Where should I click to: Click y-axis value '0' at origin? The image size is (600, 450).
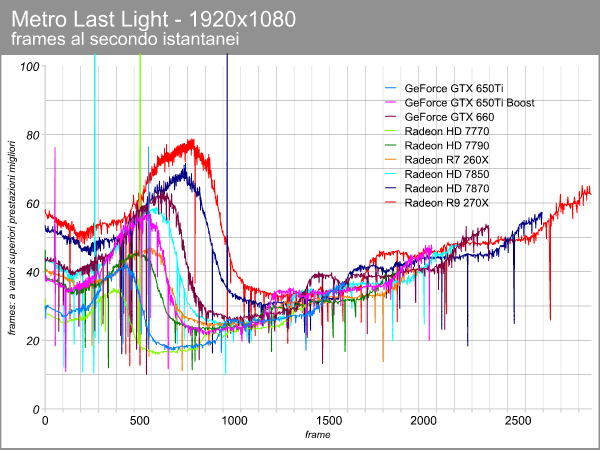point(36,410)
